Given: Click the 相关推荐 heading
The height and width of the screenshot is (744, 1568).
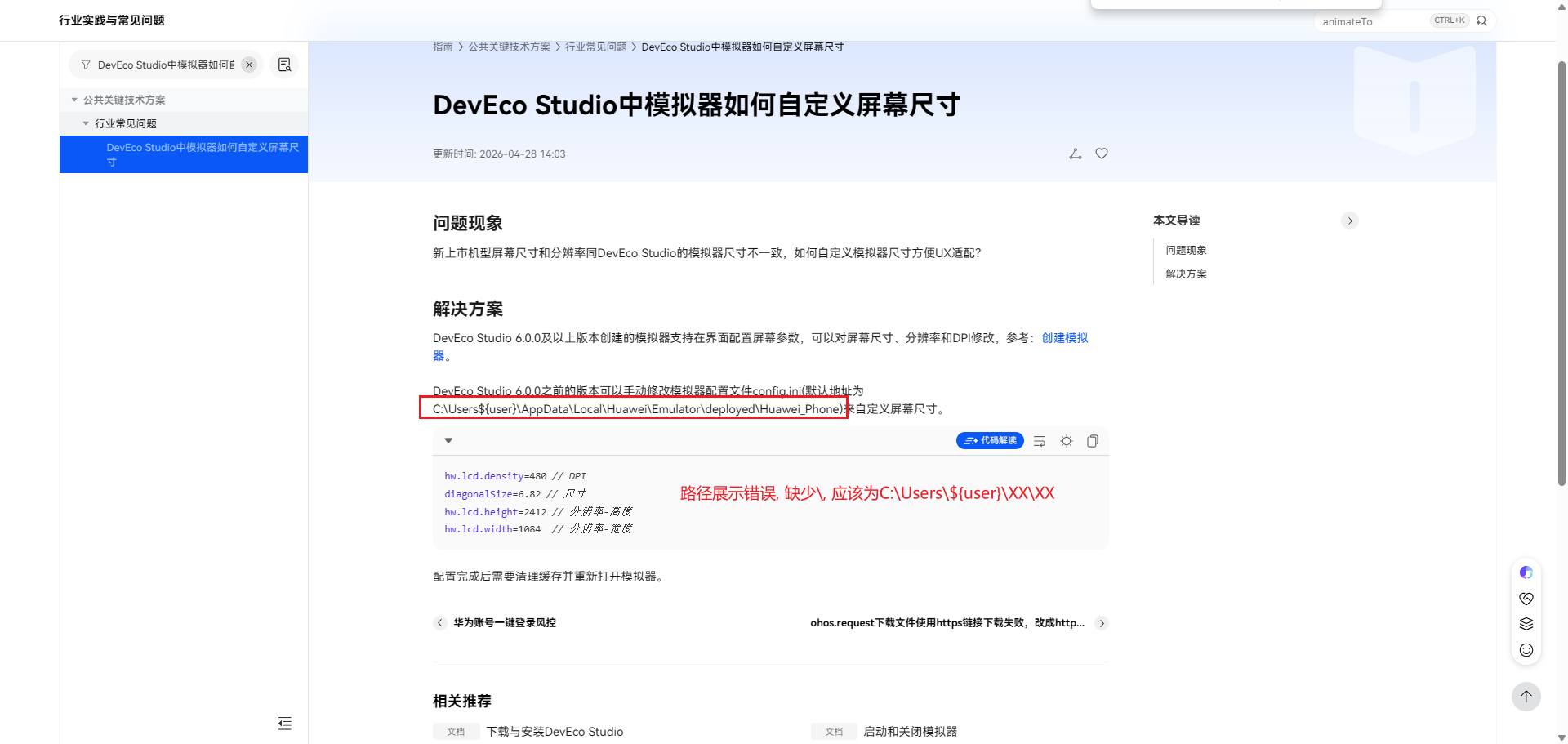Looking at the screenshot, I should 462,701.
